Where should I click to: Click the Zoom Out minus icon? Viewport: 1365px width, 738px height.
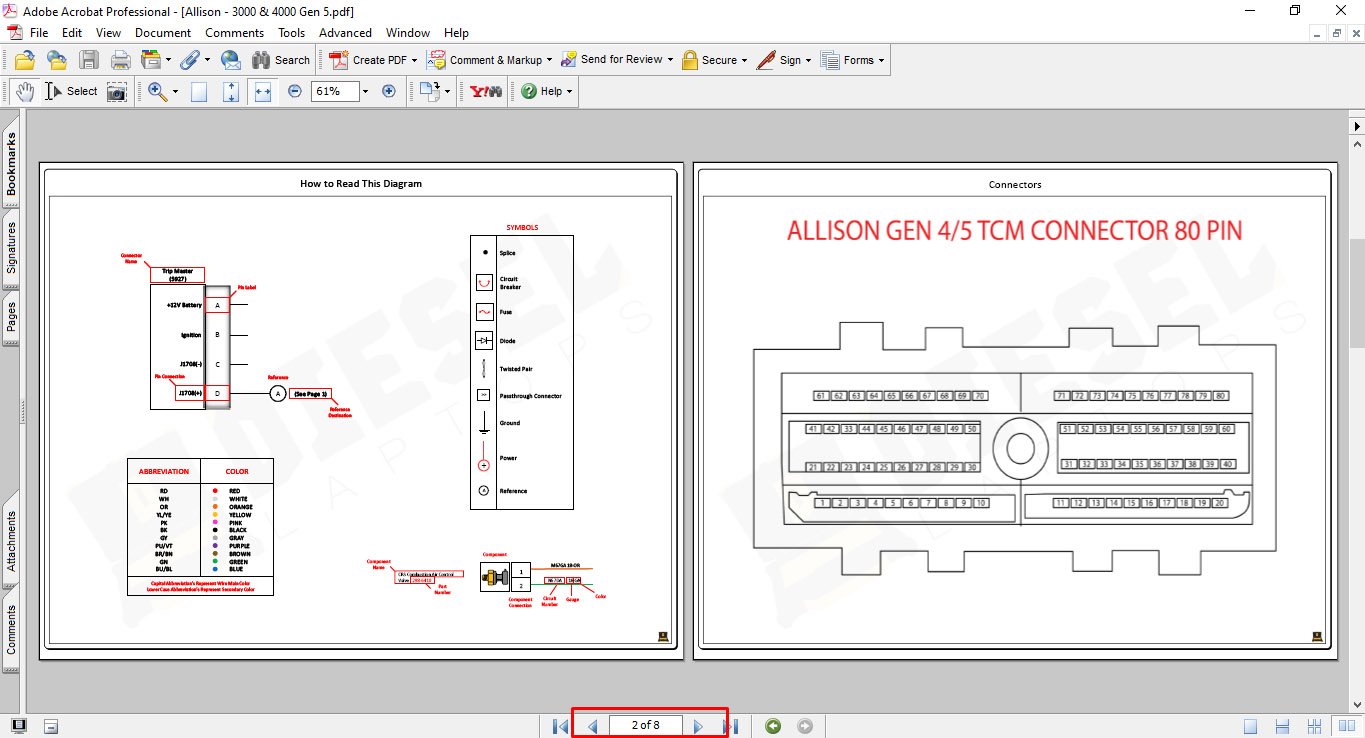[295, 91]
